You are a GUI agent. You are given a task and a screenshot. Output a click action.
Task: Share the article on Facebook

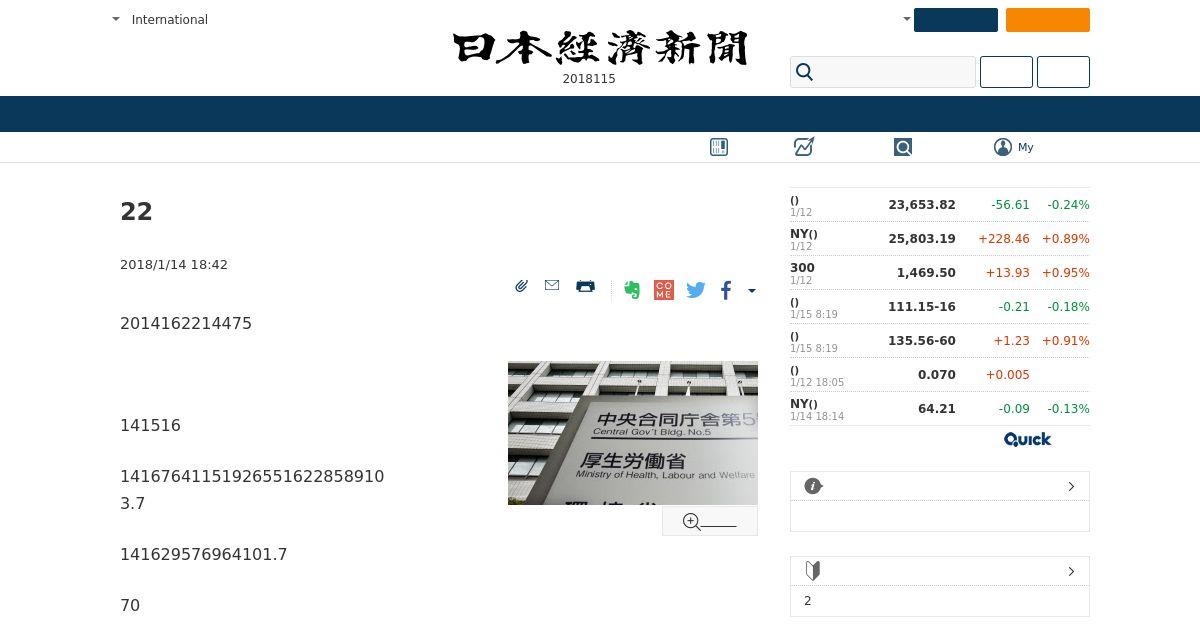click(726, 290)
